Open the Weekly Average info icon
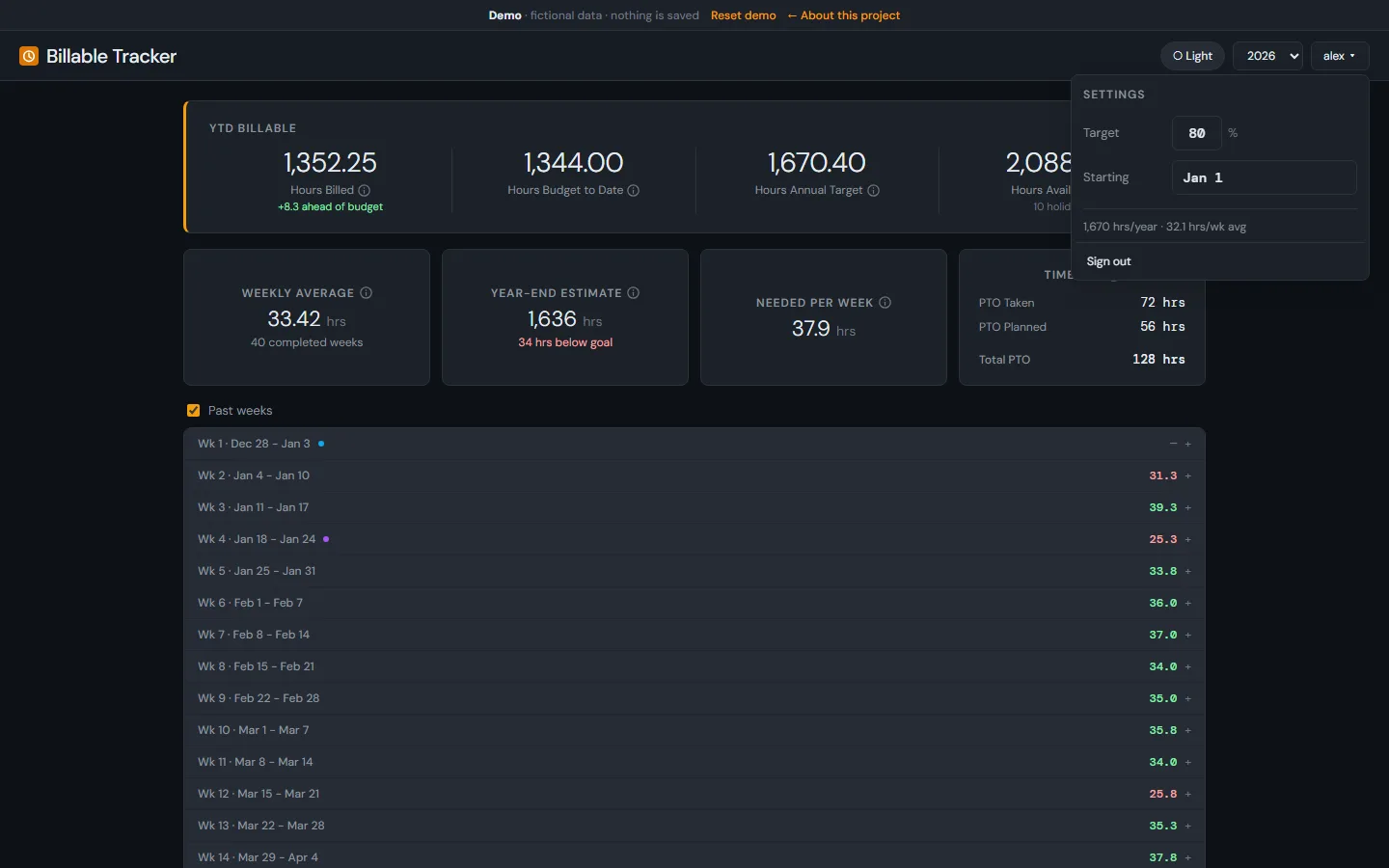Viewport: 1389px width, 868px height. pyautogui.click(x=367, y=293)
